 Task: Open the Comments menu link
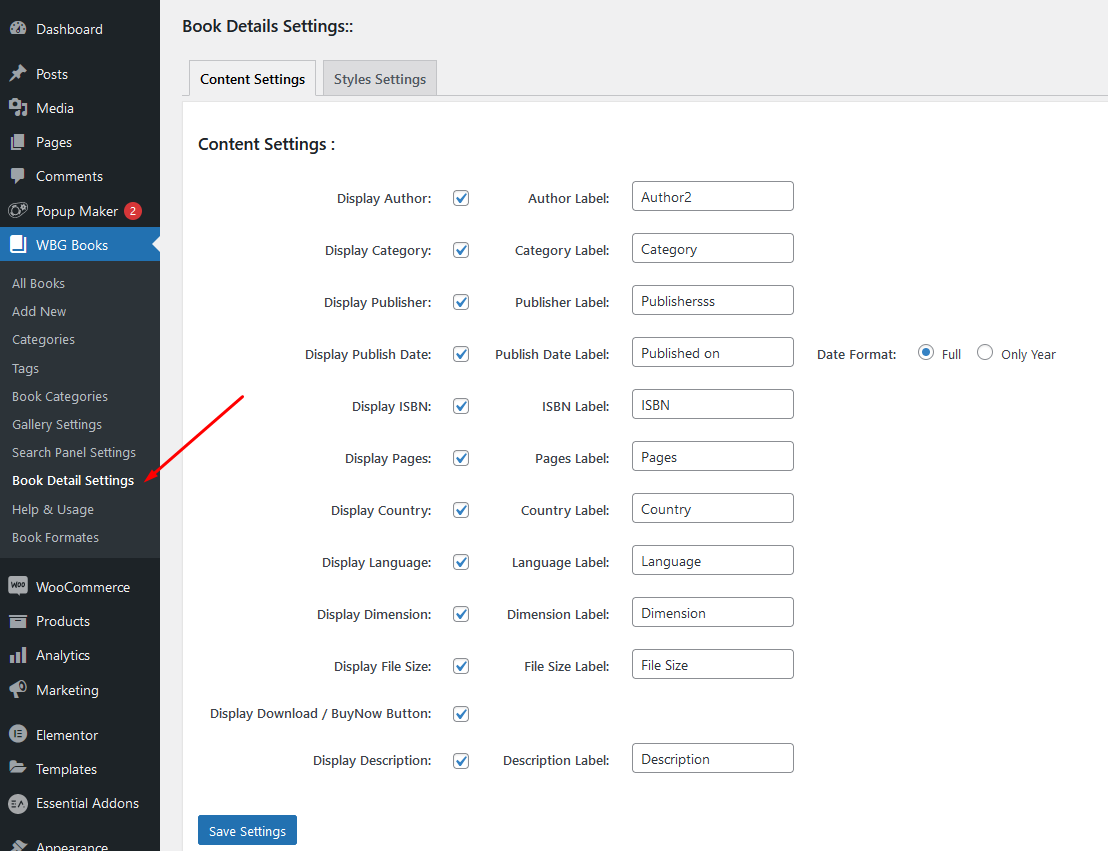tap(69, 176)
